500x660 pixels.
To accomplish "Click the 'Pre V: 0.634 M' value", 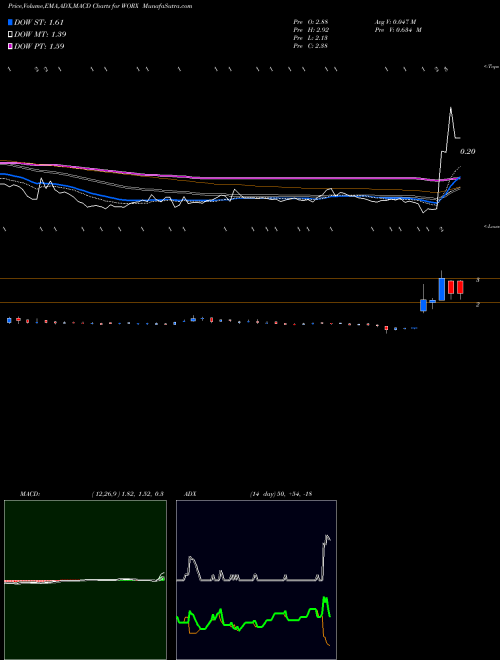I will (398, 30).
